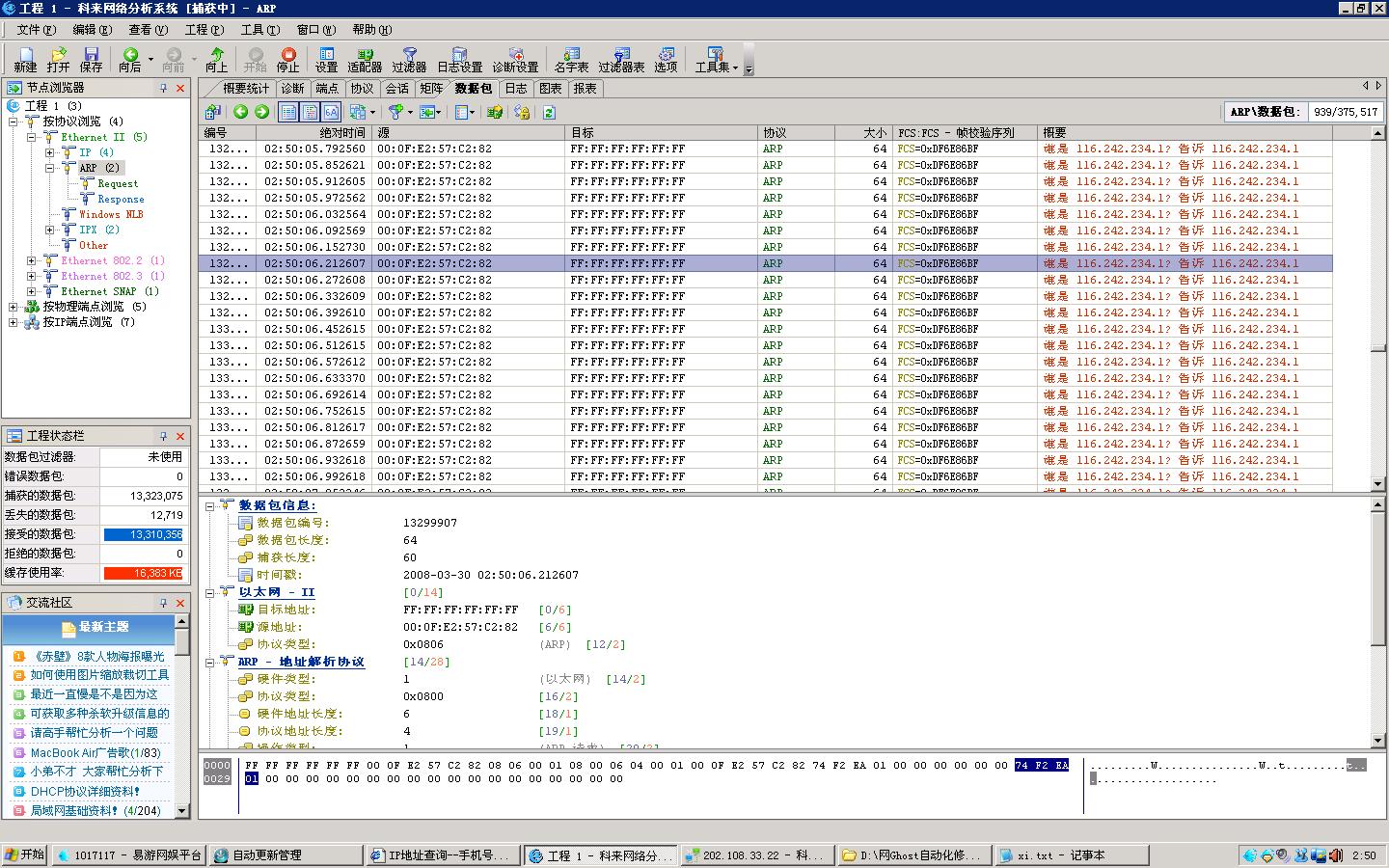Toggle the packet list view button
Screen dimensions: 1389x868
[288, 112]
